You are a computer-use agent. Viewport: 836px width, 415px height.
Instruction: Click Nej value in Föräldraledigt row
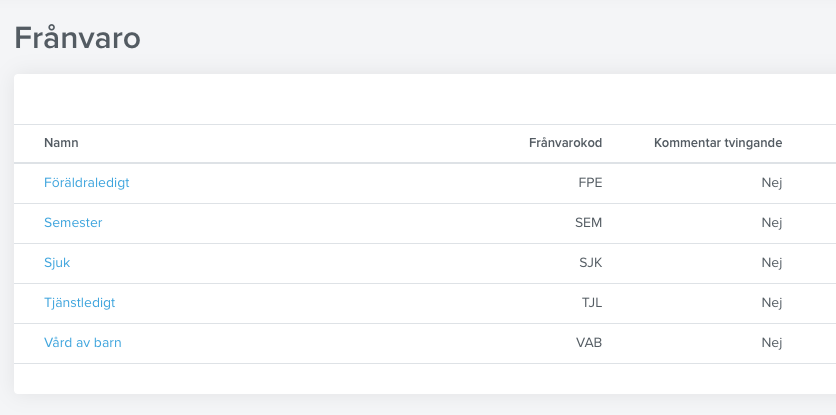click(771, 183)
